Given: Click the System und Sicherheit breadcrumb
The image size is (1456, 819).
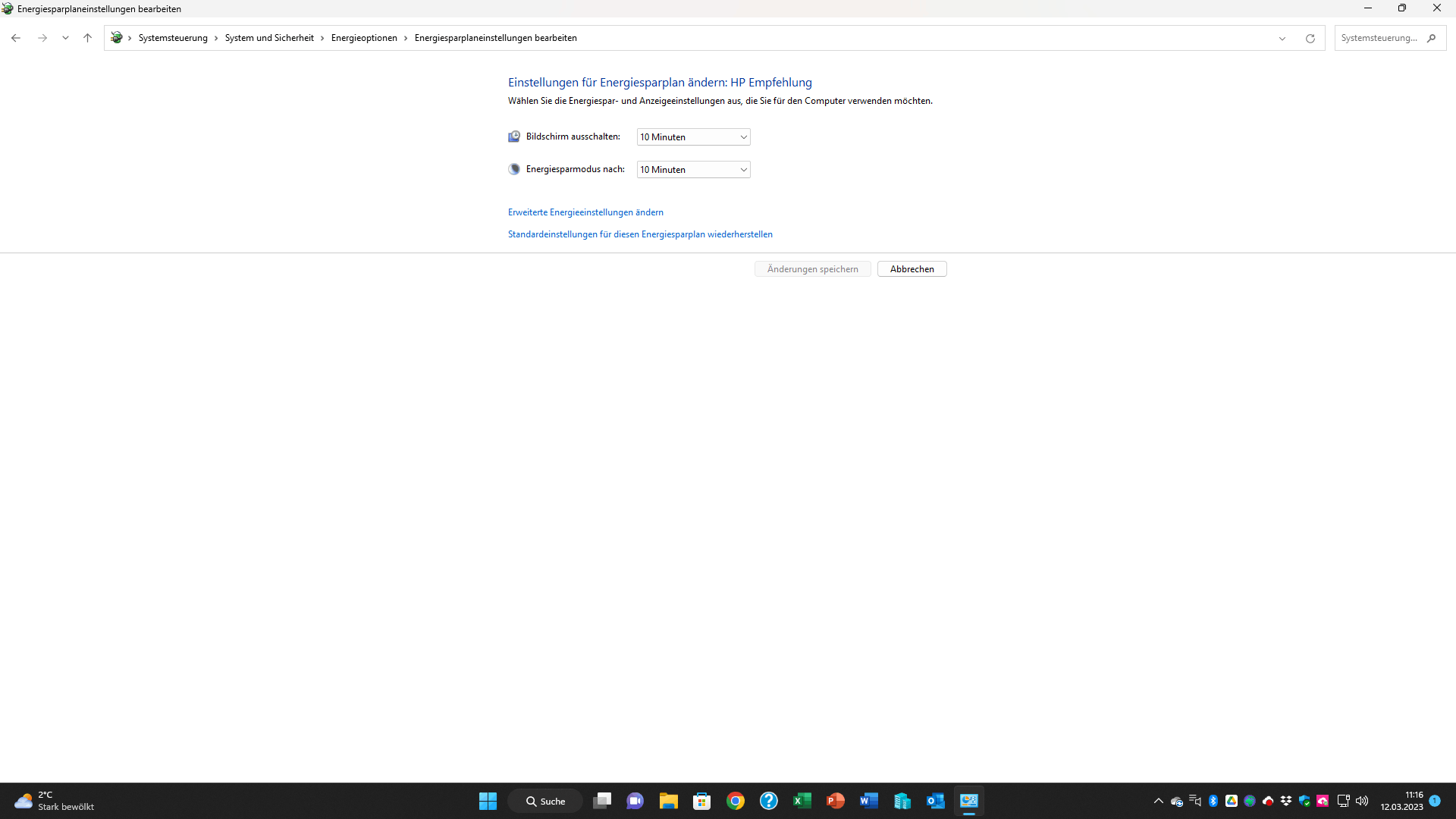Looking at the screenshot, I should click(x=269, y=38).
